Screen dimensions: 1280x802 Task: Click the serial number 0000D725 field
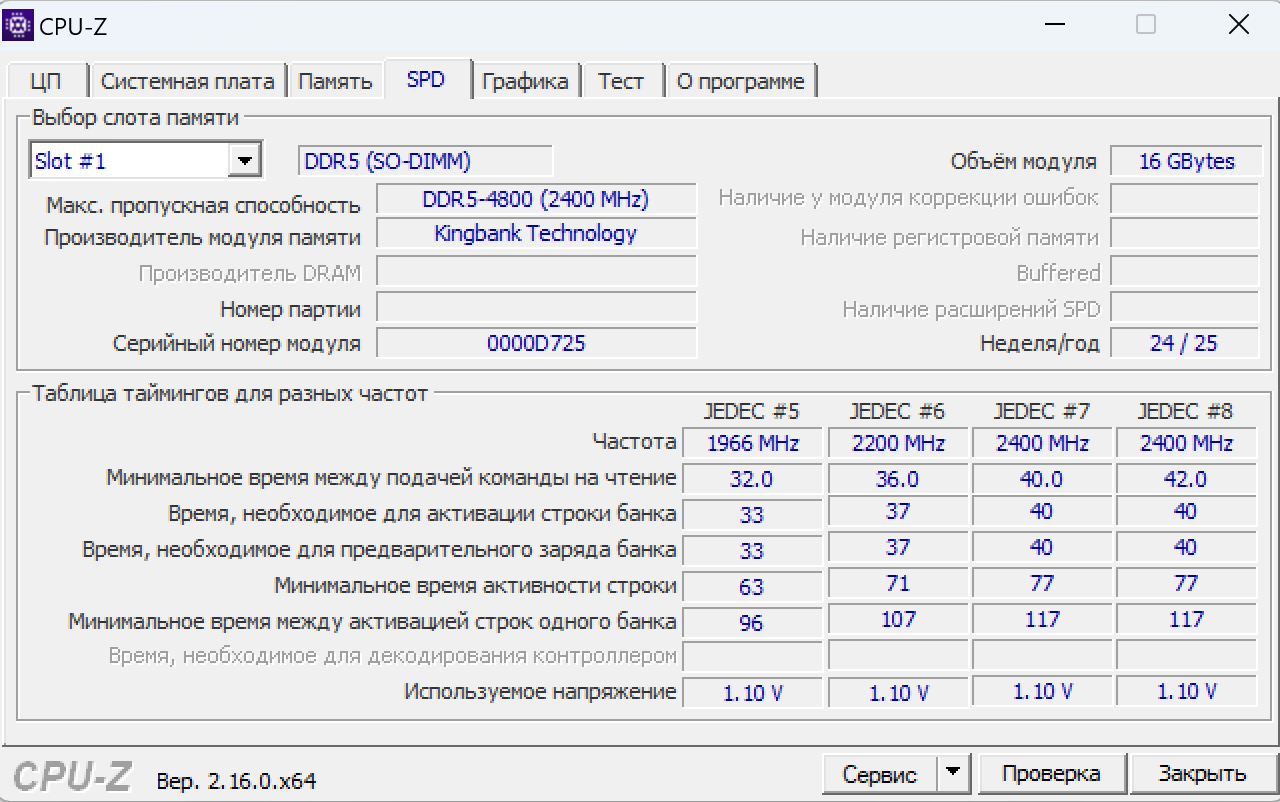(x=536, y=343)
